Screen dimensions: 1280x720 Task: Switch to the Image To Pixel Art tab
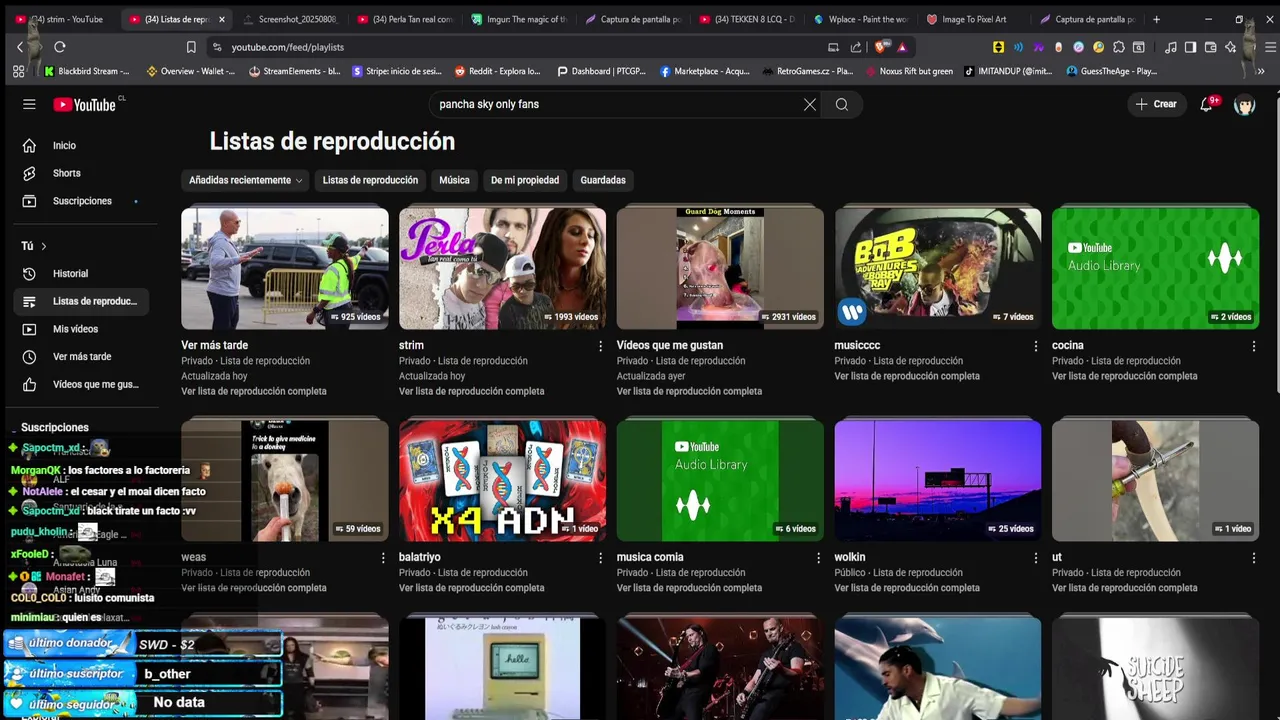[x=976, y=19]
